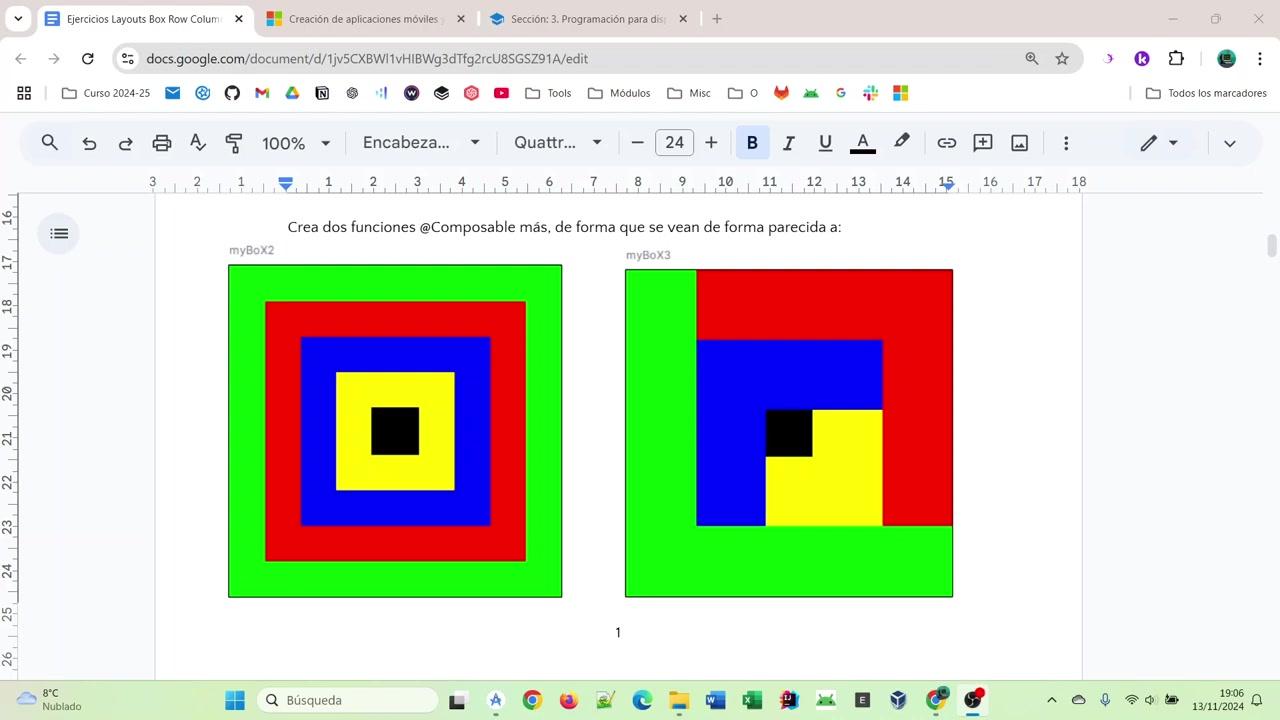The width and height of the screenshot is (1280, 720).
Task: Run spelling and grammar check
Action: tap(198, 143)
